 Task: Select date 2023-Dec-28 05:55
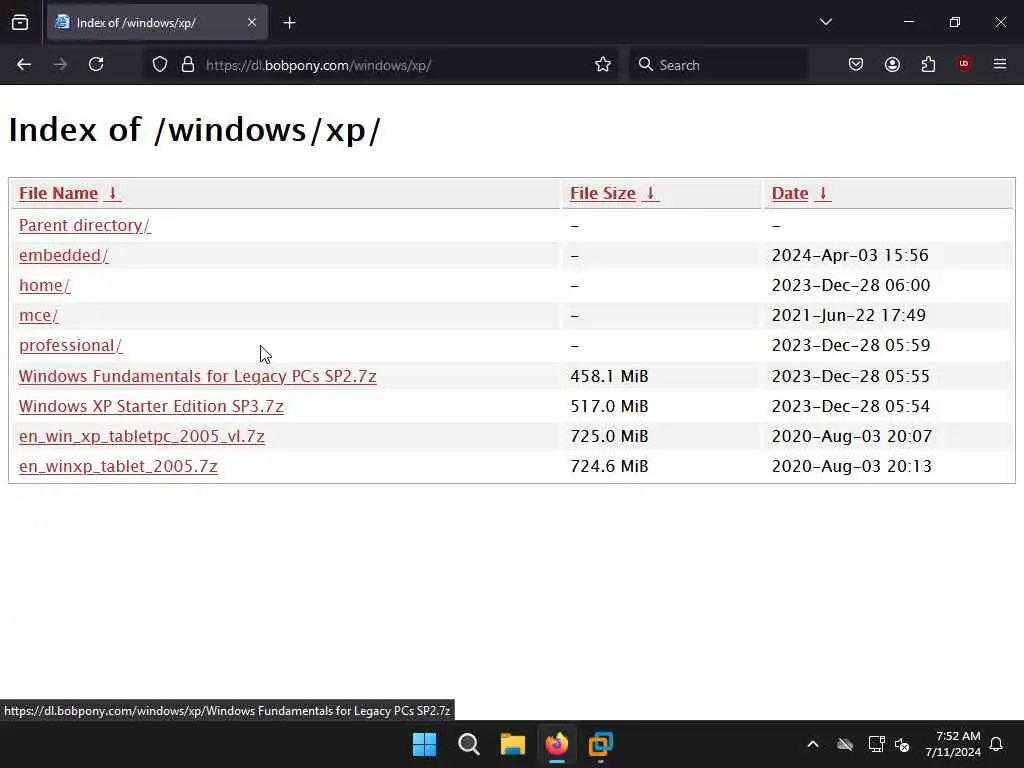click(x=851, y=376)
